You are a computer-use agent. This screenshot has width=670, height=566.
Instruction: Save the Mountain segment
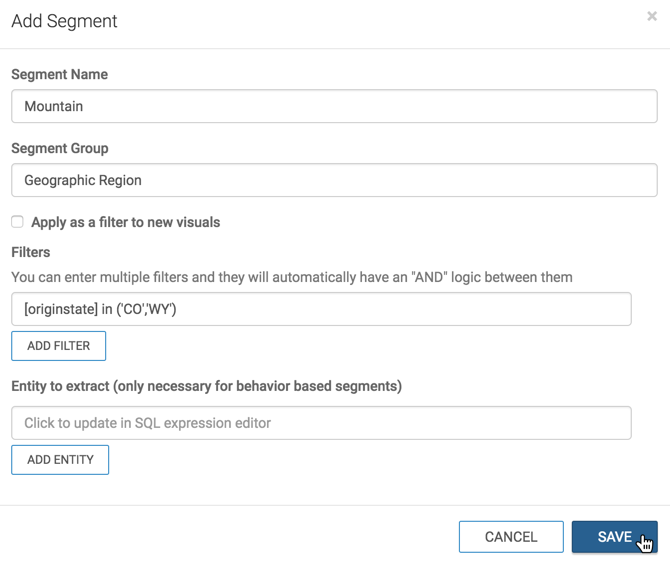pos(614,537)
